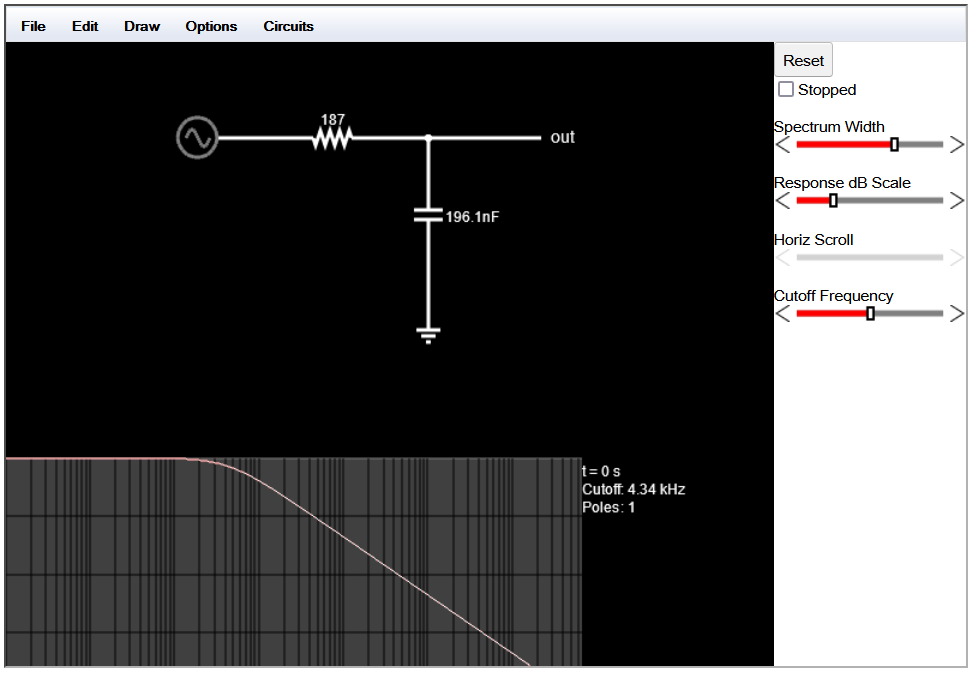The height and width of the screenshot is (673, 971).
Task: Click the Spectrum Width label
Action: click(x=829, y=126)
